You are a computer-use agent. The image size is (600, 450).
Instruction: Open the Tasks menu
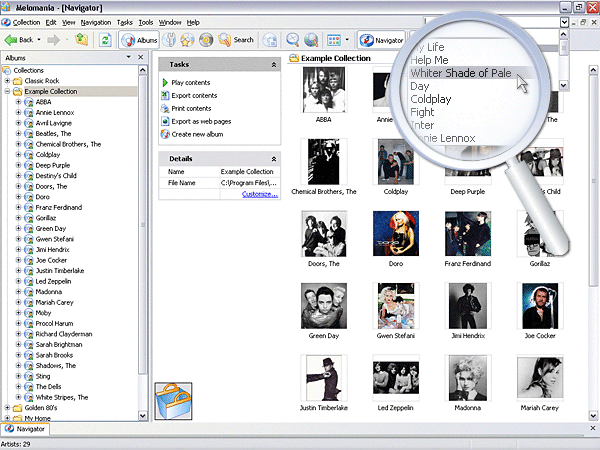(125, 23)
